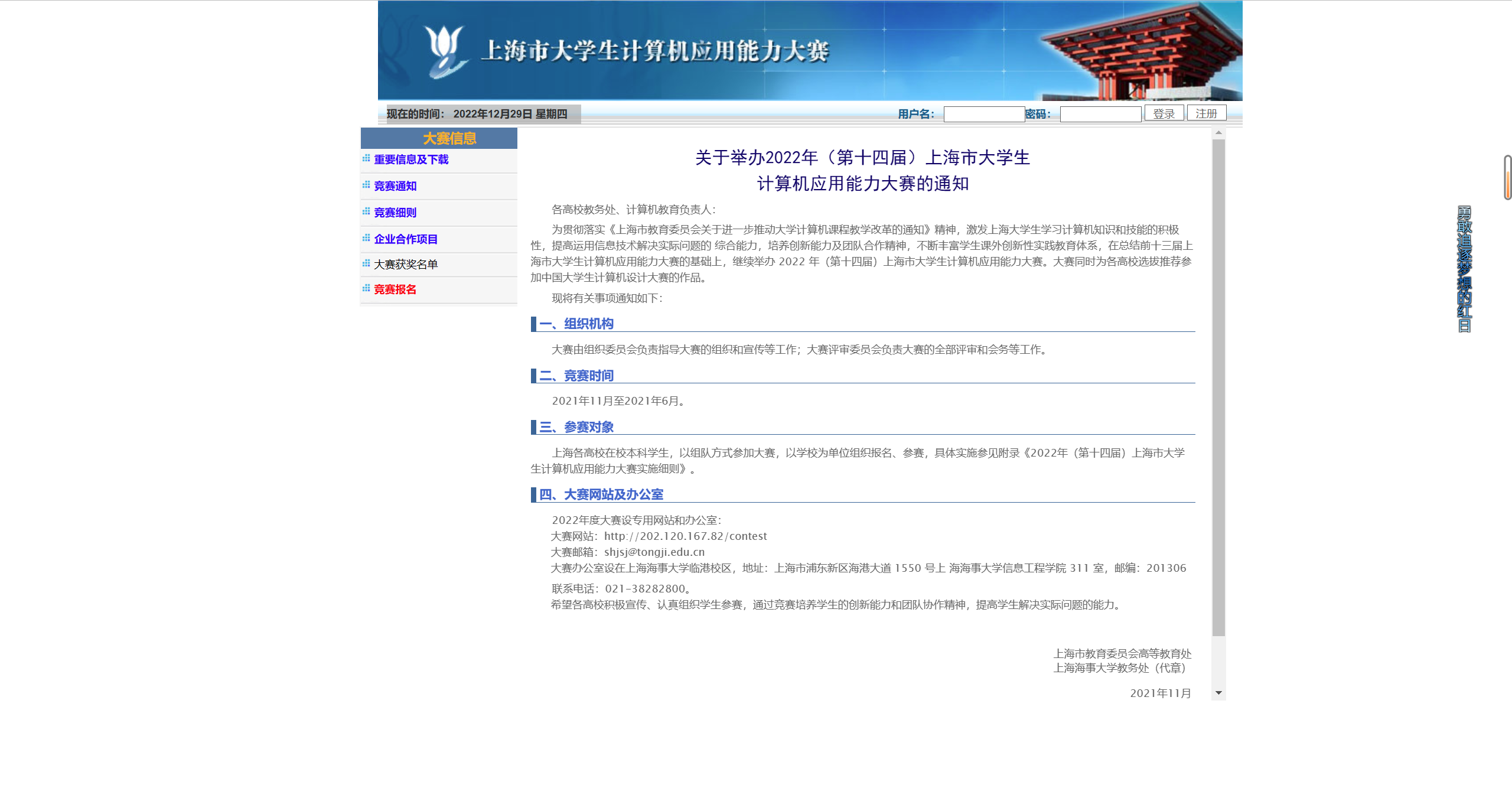Click the content pane vertical scrollbar thumb

(x=1218, y=387)
